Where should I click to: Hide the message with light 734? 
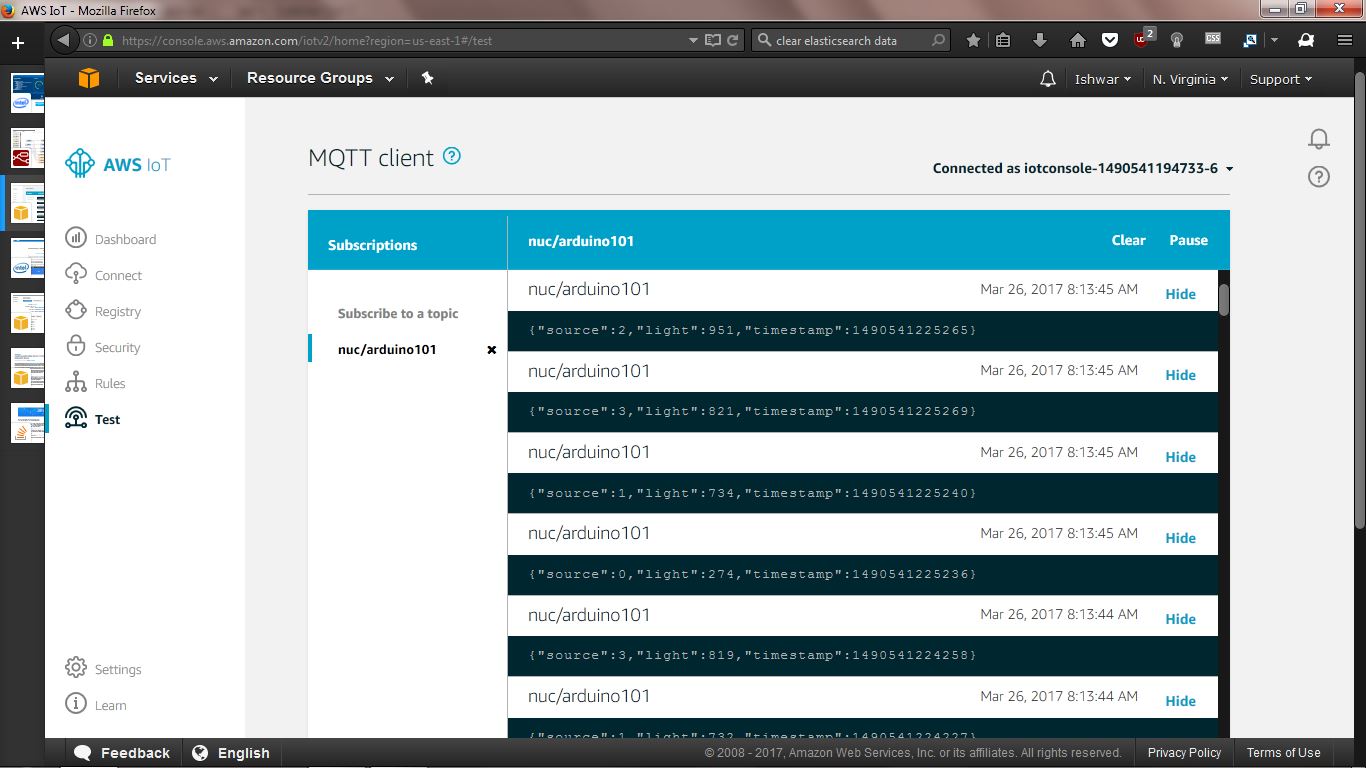coord(1181,457)
